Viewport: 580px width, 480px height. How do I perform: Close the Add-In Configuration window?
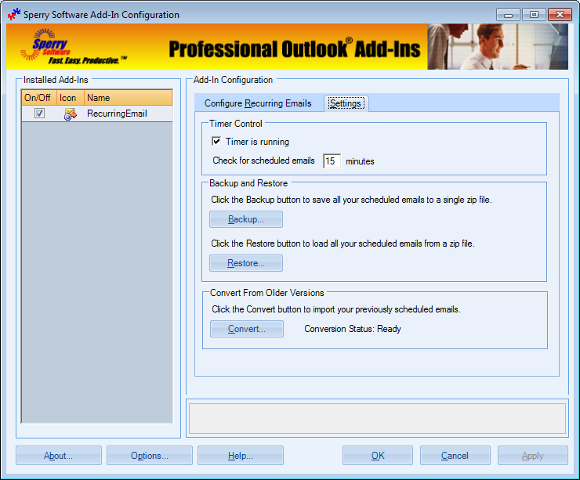coord(560,15)
